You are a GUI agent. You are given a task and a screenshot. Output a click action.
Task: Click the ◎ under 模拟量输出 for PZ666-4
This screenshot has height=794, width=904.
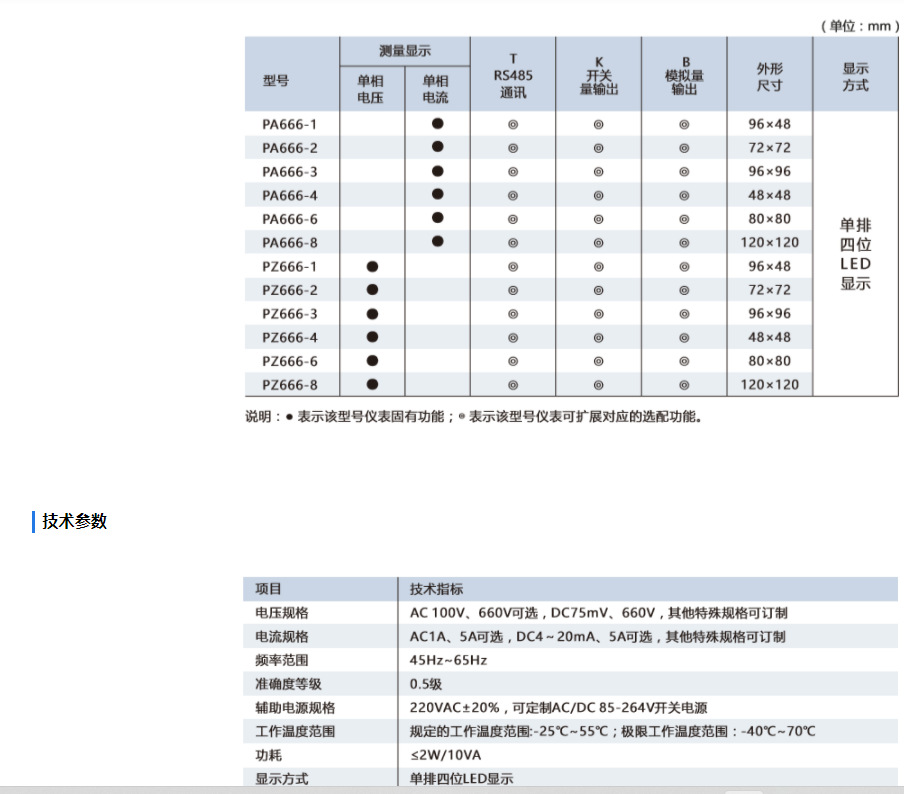tap(686, 337)
